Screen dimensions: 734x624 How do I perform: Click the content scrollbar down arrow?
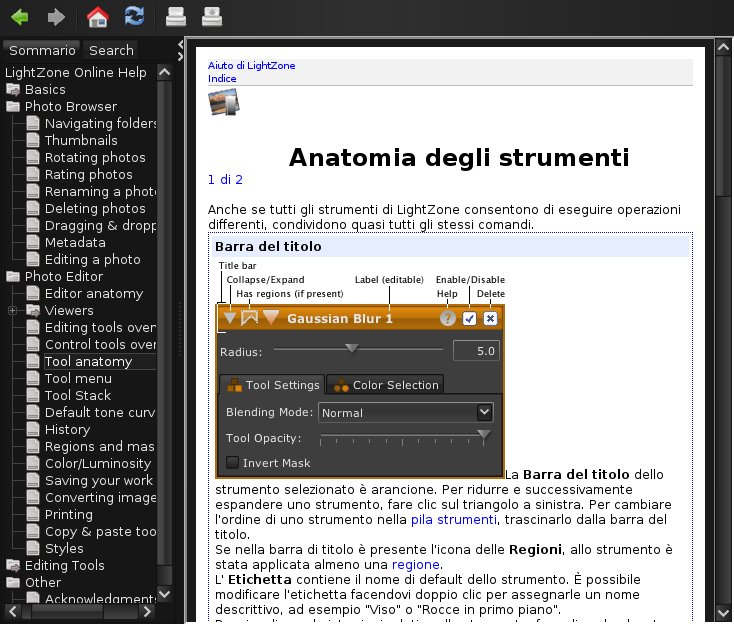(x=723, y=613)
